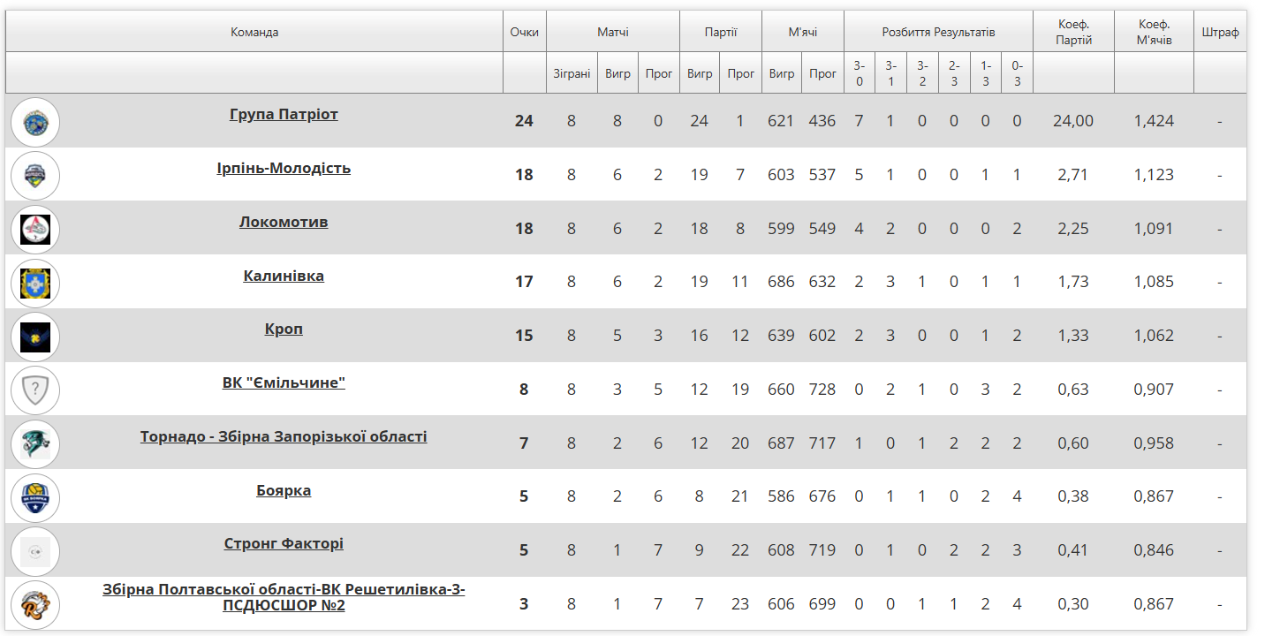Click the Штраф column header
The width and height of the screenshot is (1280, 636).
point(1220,32)
